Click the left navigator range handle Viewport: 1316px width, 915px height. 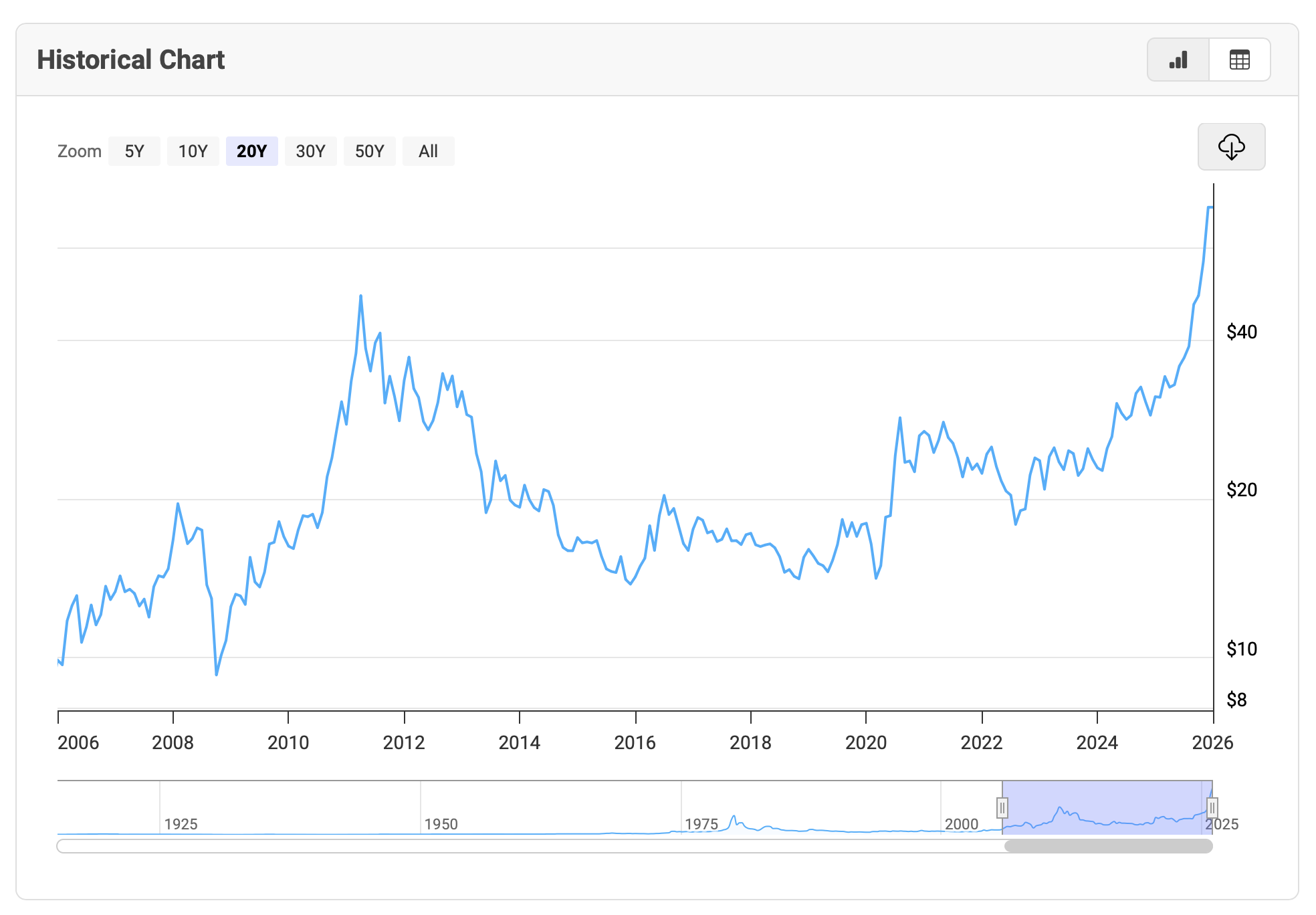pos(1002,808)
